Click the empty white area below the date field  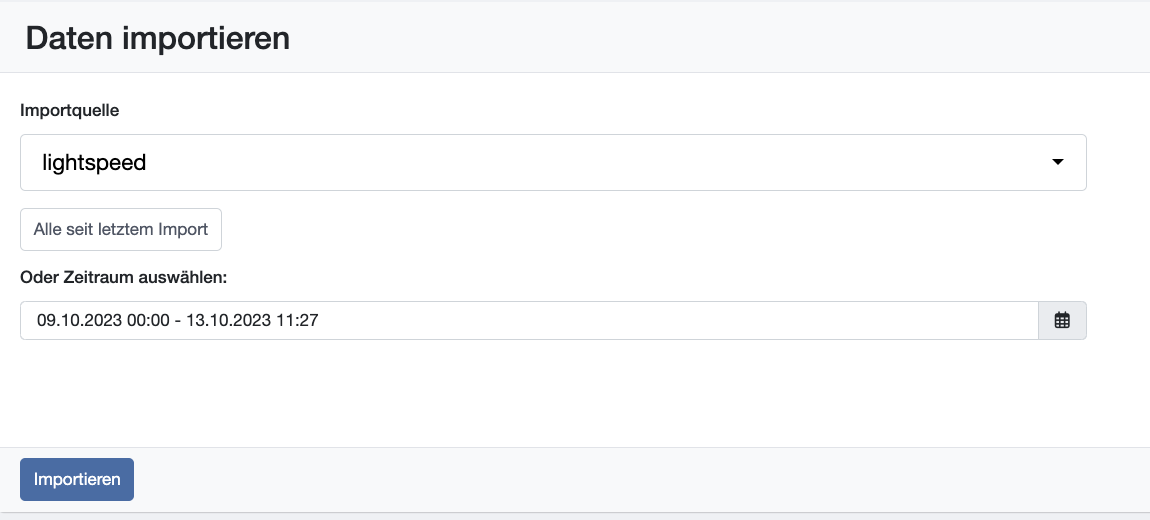pyautogui.click(x=553, y=392)
